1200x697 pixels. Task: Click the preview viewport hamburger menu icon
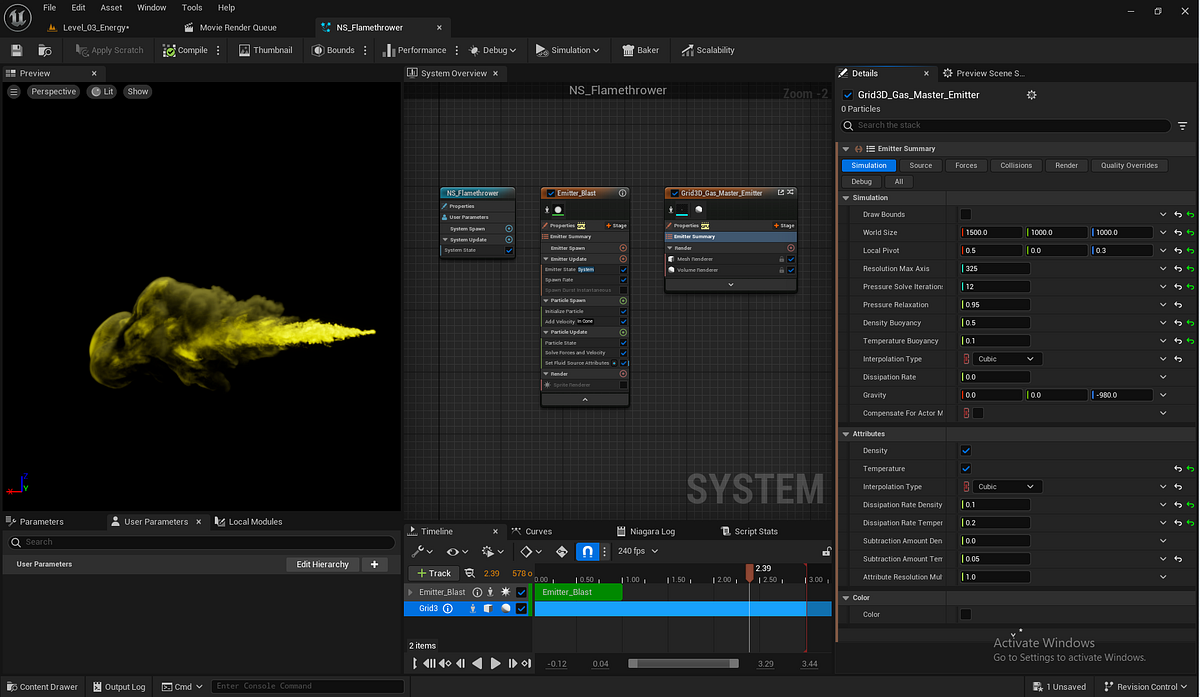14,91
